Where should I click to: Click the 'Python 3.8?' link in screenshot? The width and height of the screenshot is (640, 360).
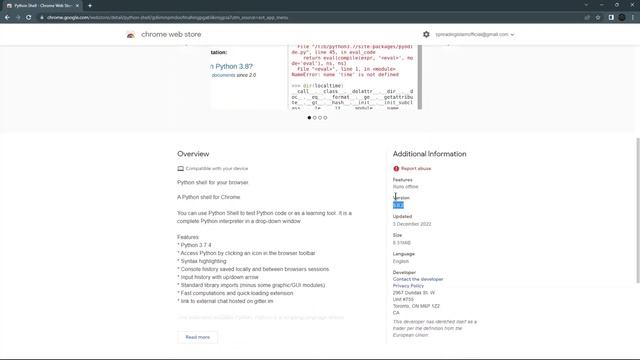pyautogui.click(x=232, y=66)
